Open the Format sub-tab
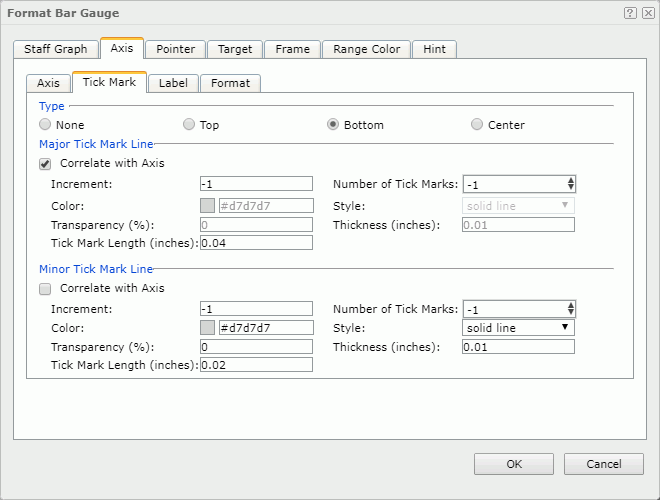Screen dimensions: 660x500 click(x=231, y=83)
